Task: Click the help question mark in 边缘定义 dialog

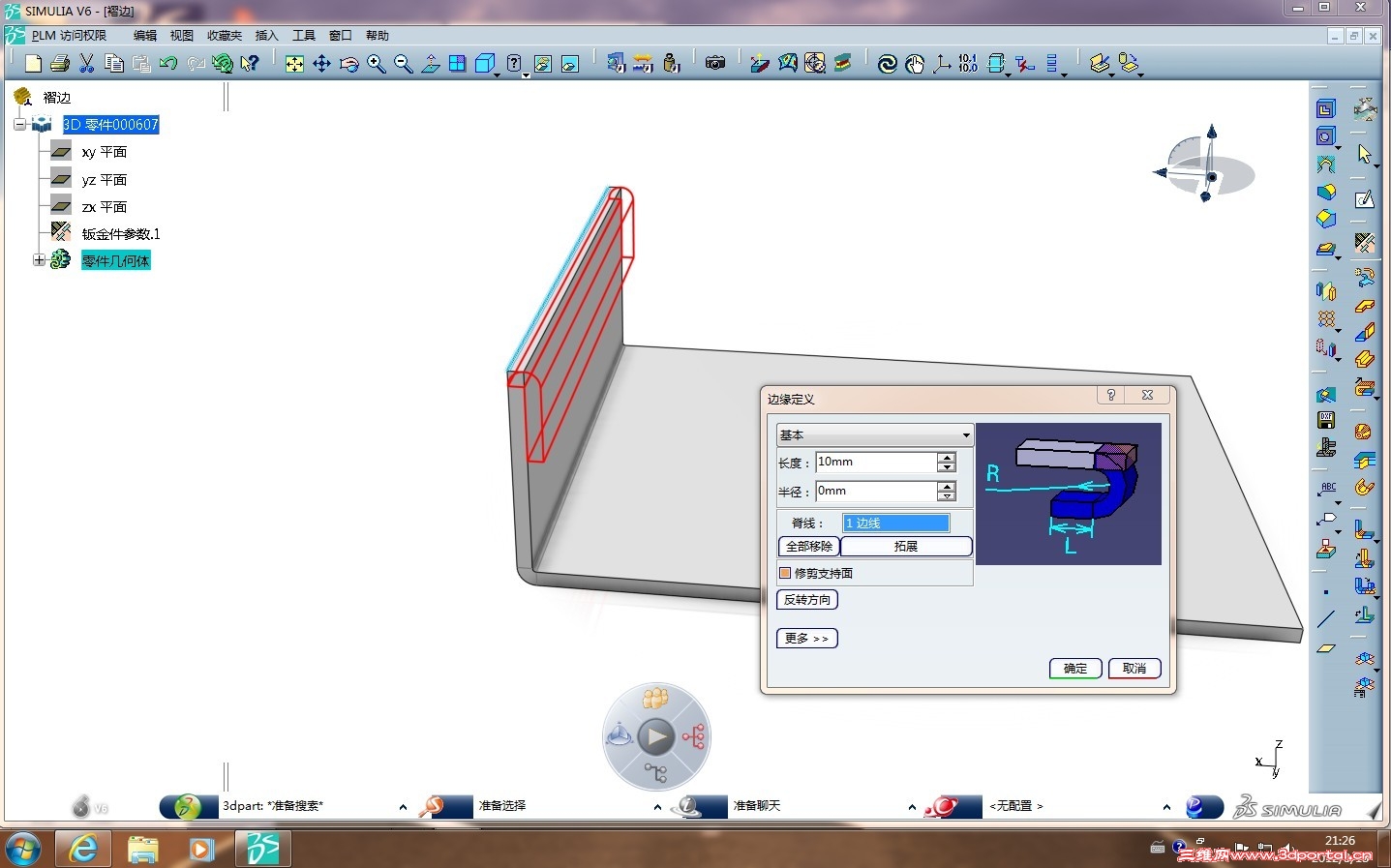Action: (x=1111, y=395)
